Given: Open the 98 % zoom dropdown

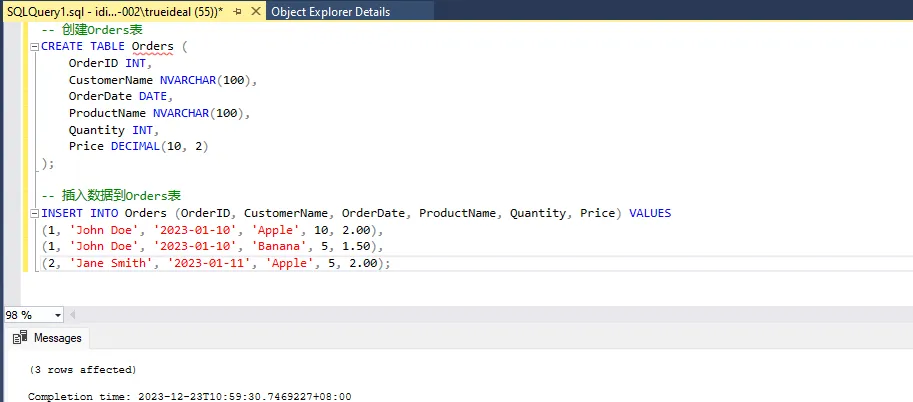Looking at the screenshot, I should click(58, 315).
